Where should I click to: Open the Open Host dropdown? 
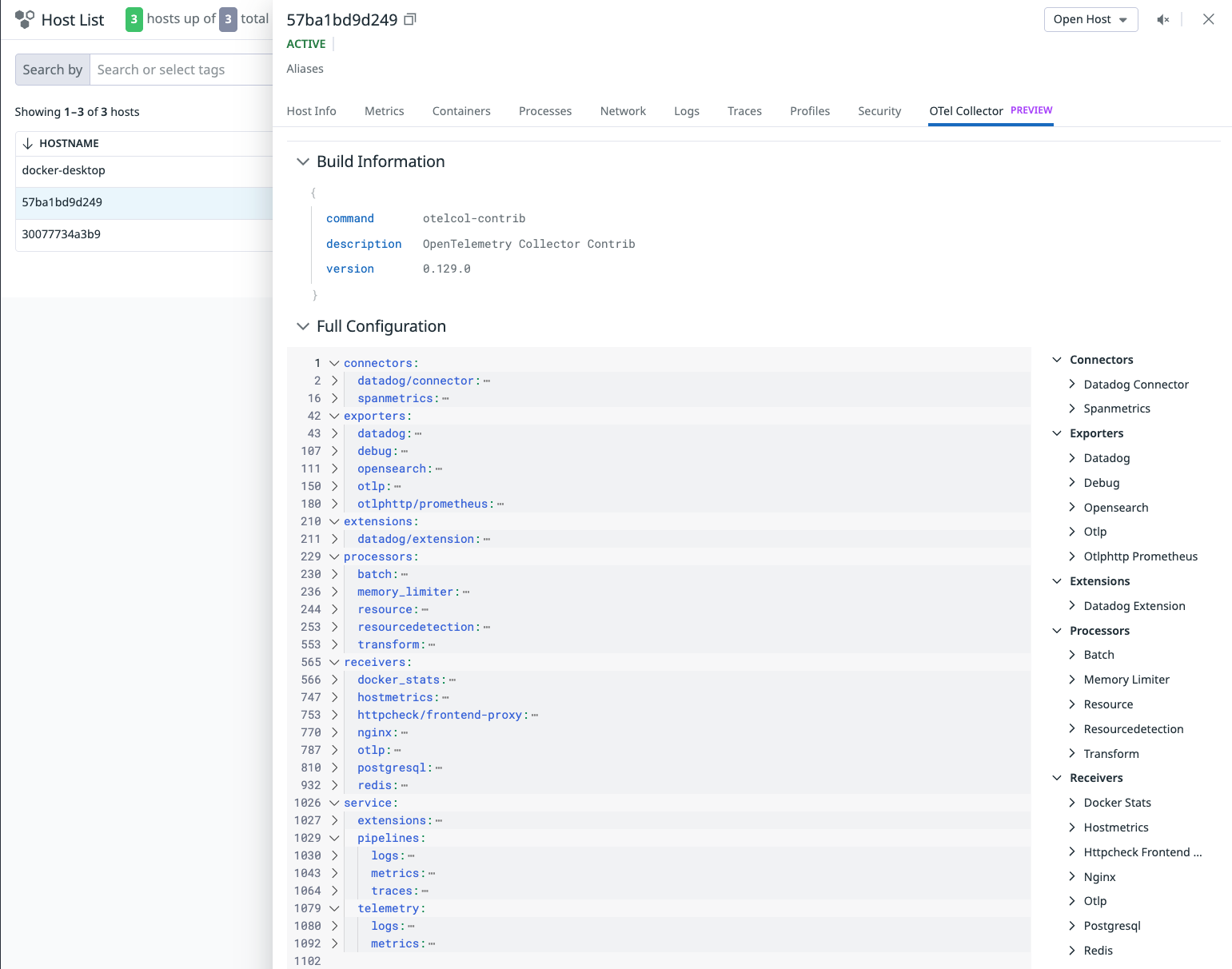point(1090,19)
